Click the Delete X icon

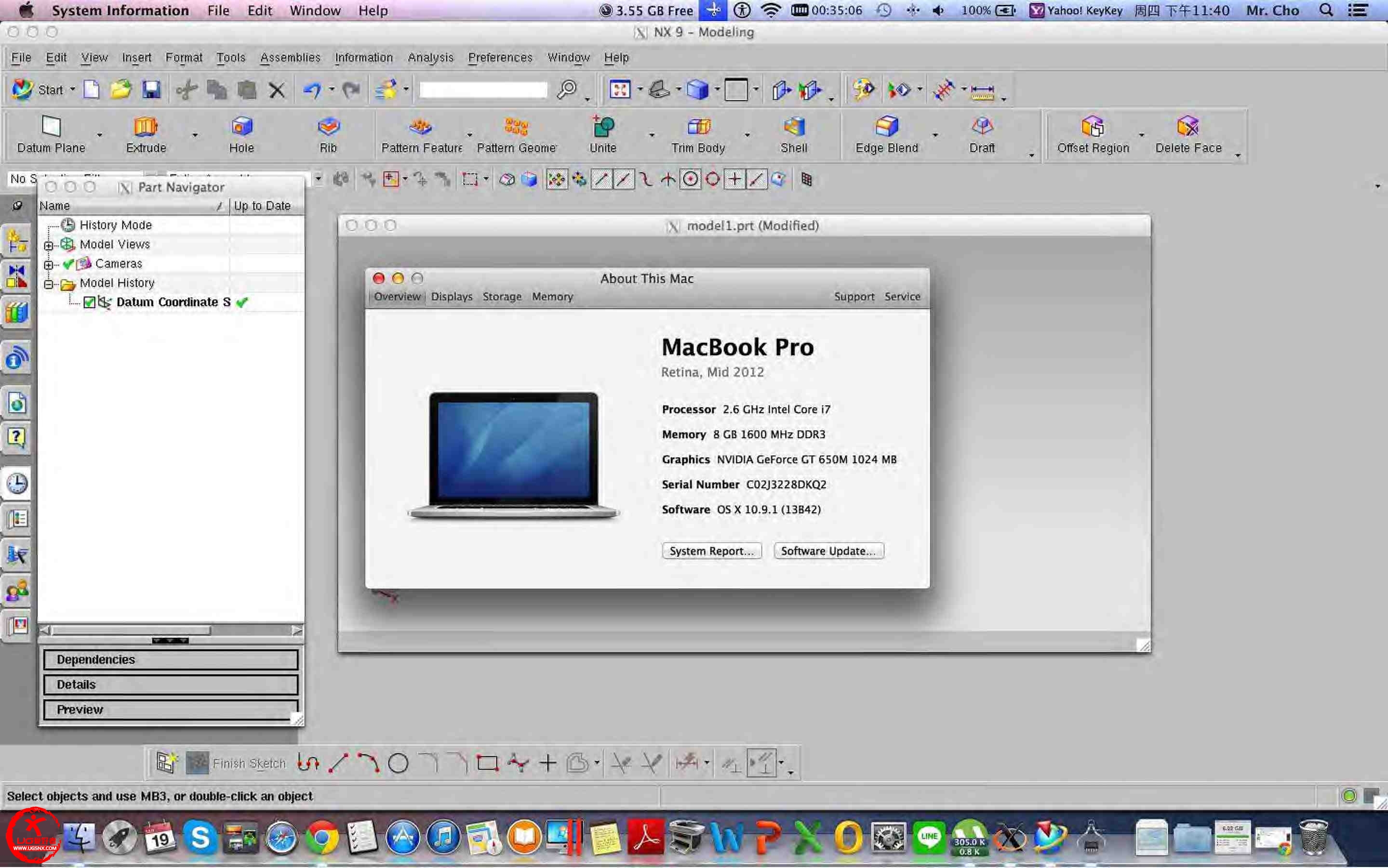coord(277,90)
